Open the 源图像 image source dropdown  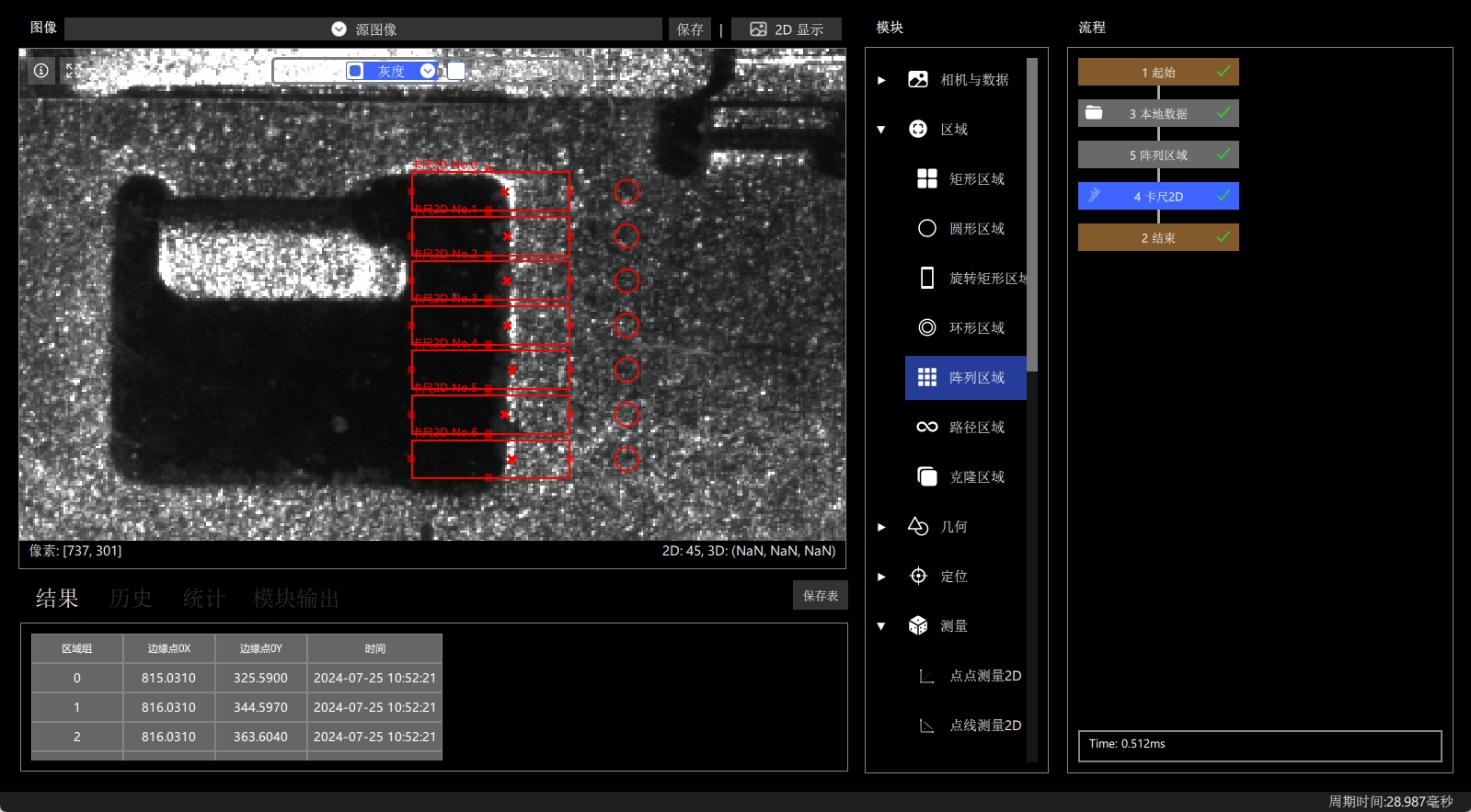[x=363, y=29]
